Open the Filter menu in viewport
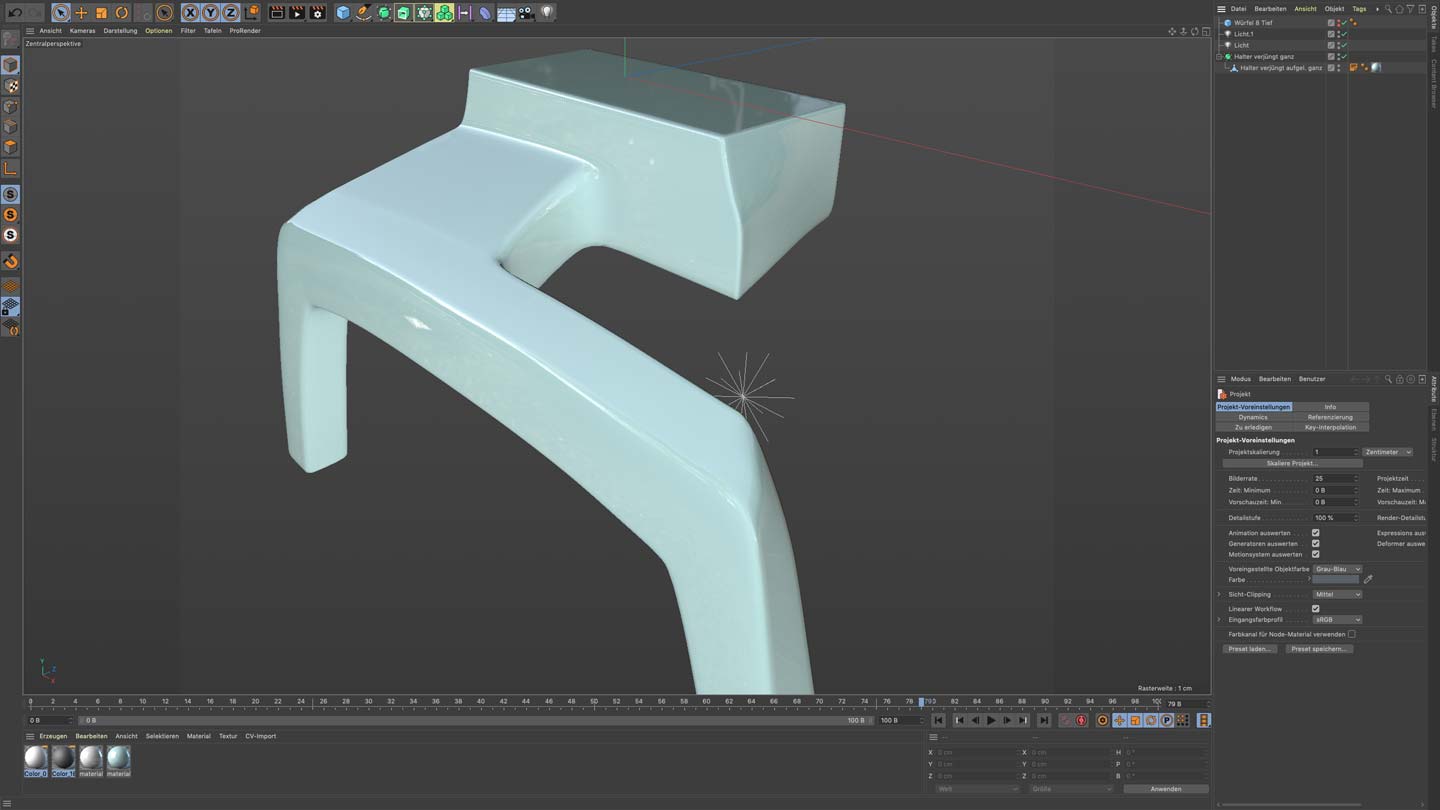The height and width of the screenshot is (810, 1440). [x=188, y=31]
